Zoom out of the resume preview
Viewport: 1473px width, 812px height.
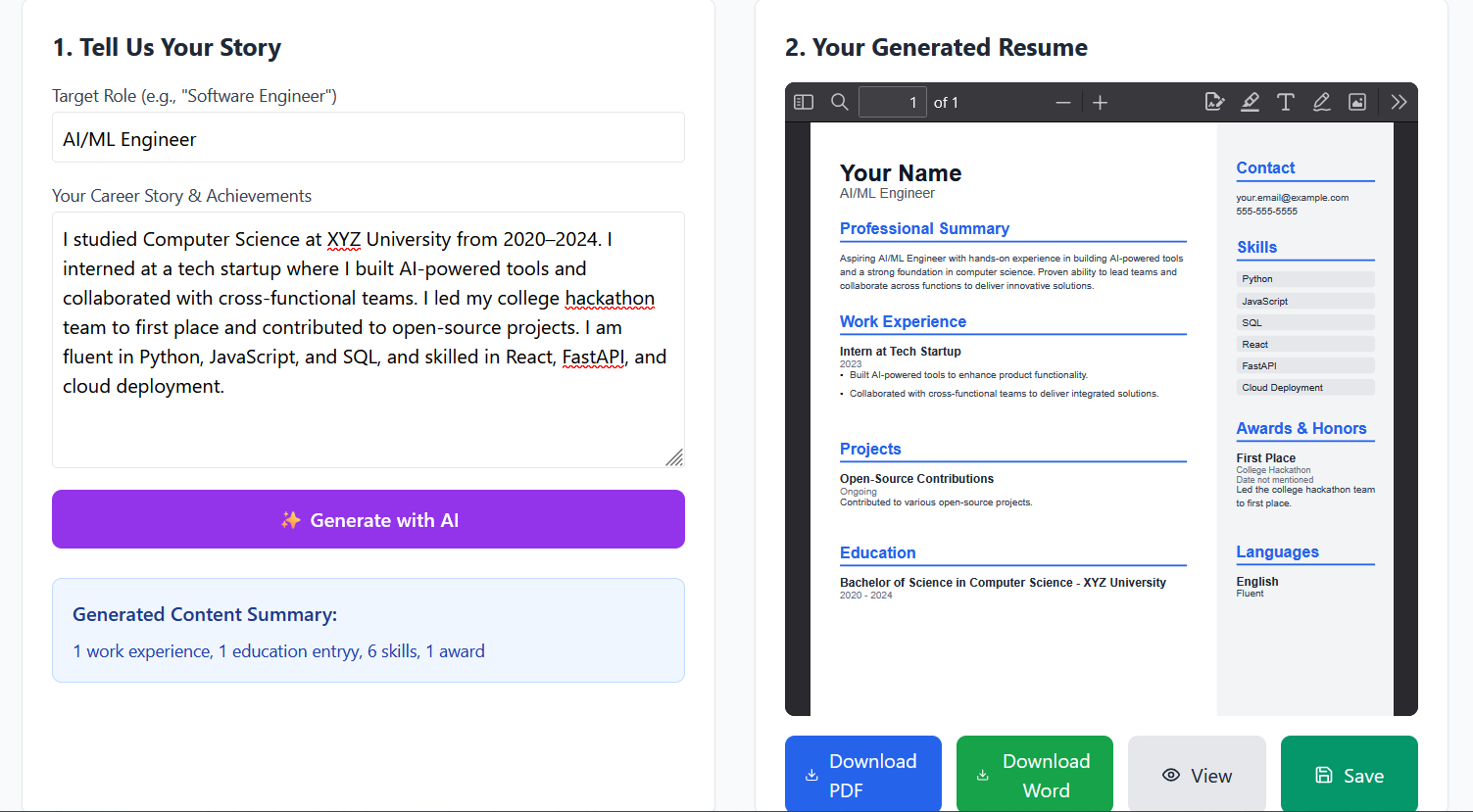coord(1063,101)
